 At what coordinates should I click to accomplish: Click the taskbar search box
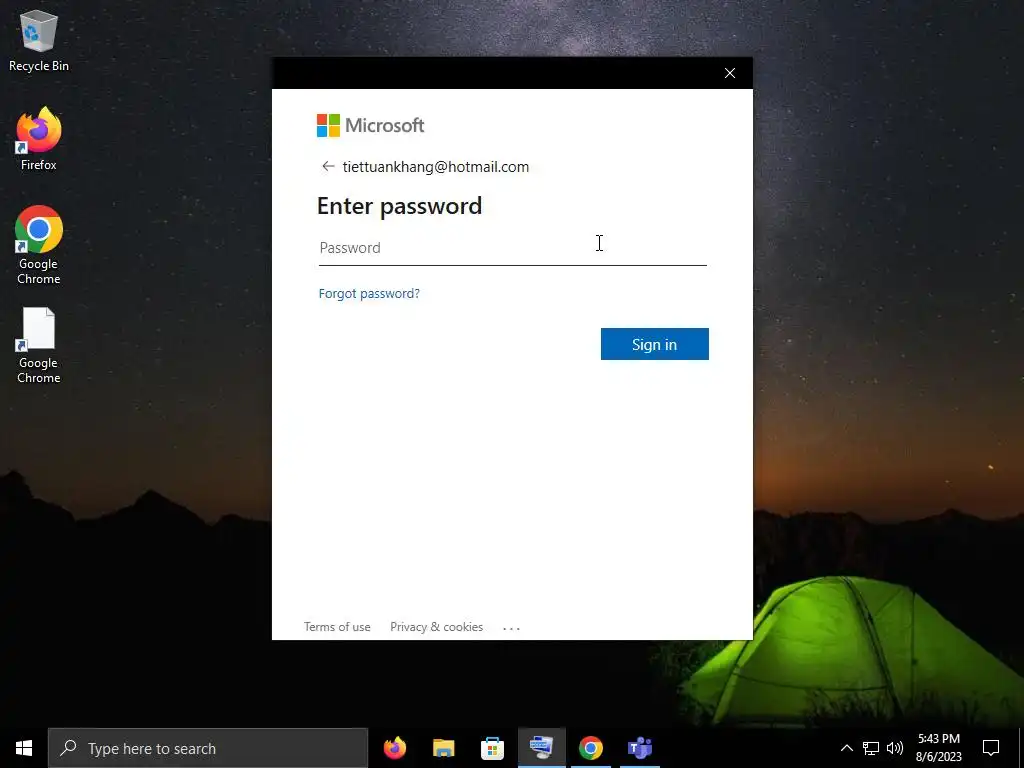pos(208,748)
